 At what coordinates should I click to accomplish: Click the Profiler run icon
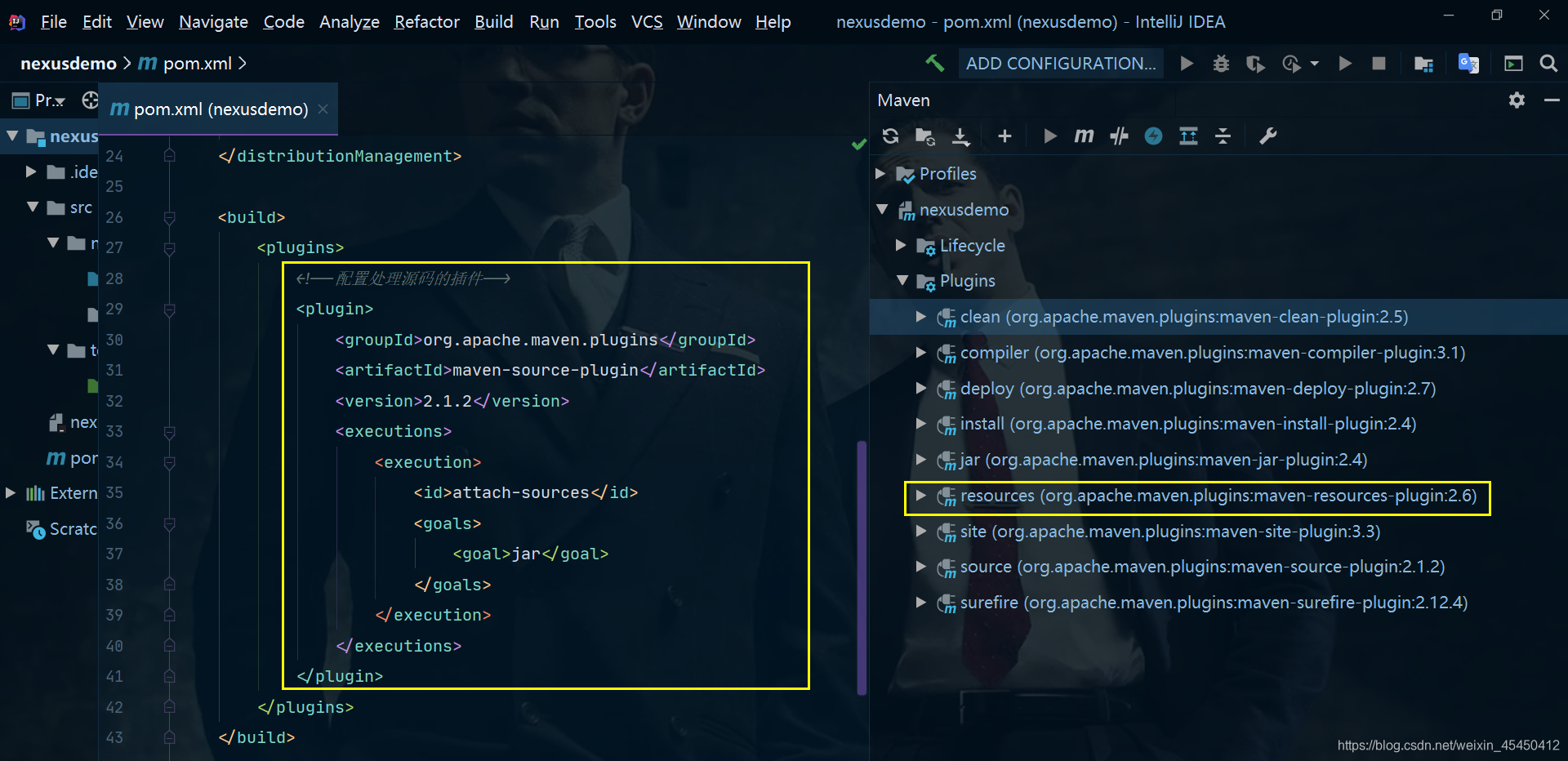click(1291, 63)
